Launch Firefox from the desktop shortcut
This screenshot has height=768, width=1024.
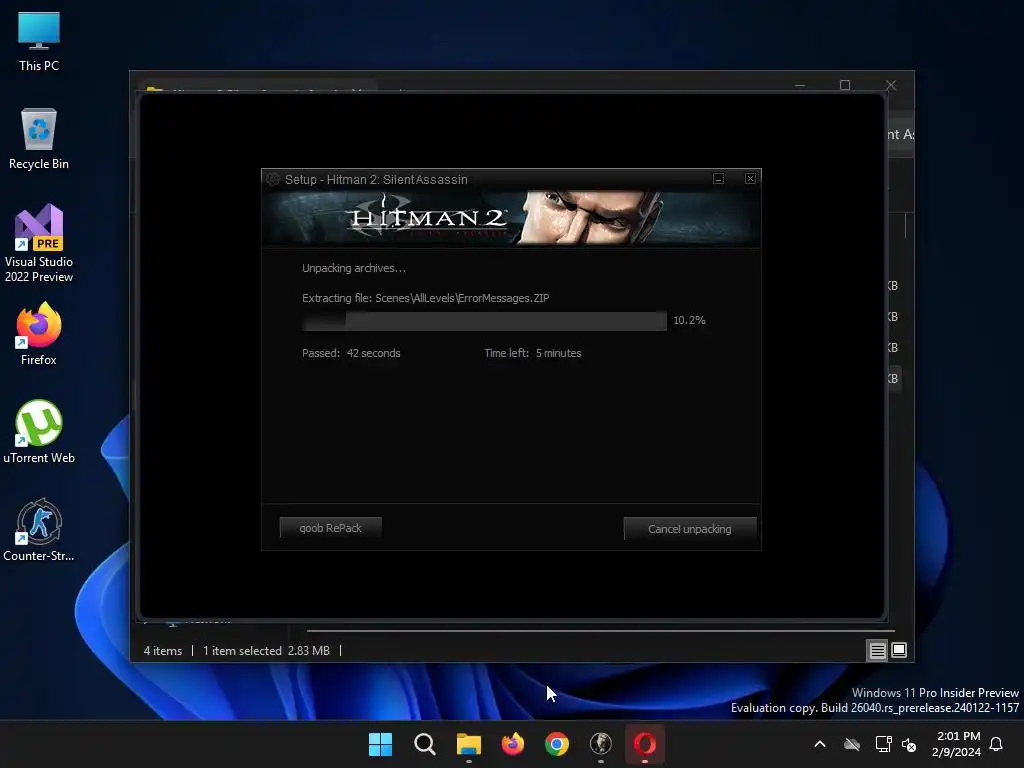coord(39,334)
